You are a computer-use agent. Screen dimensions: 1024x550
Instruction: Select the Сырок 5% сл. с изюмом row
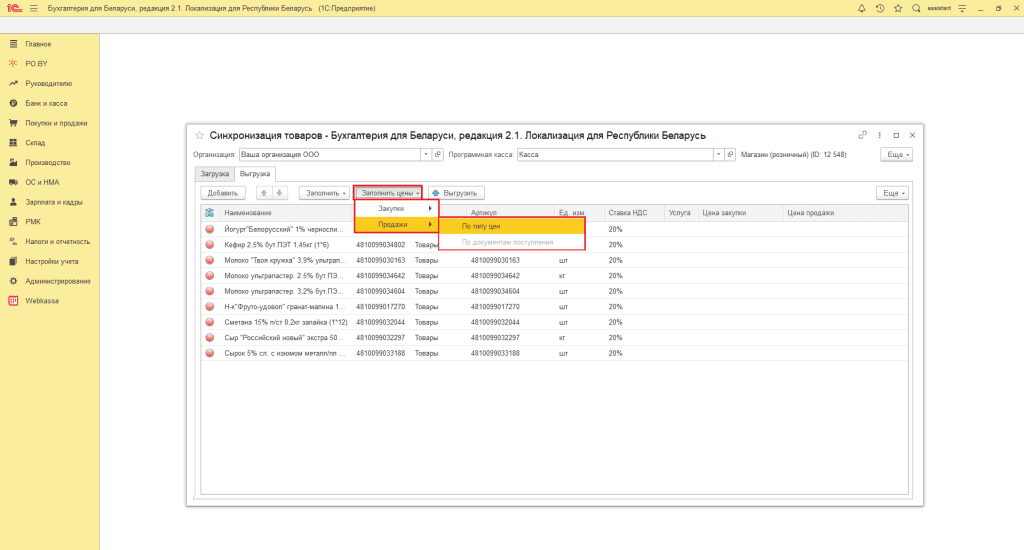[554, 353]
